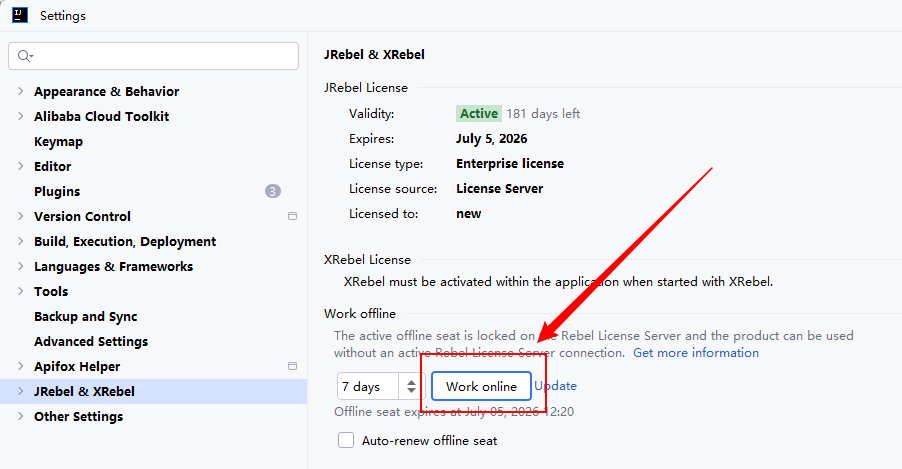Click the IntelliJ IDEA logo icon
The image size is (902, 469).
point(19,15)
